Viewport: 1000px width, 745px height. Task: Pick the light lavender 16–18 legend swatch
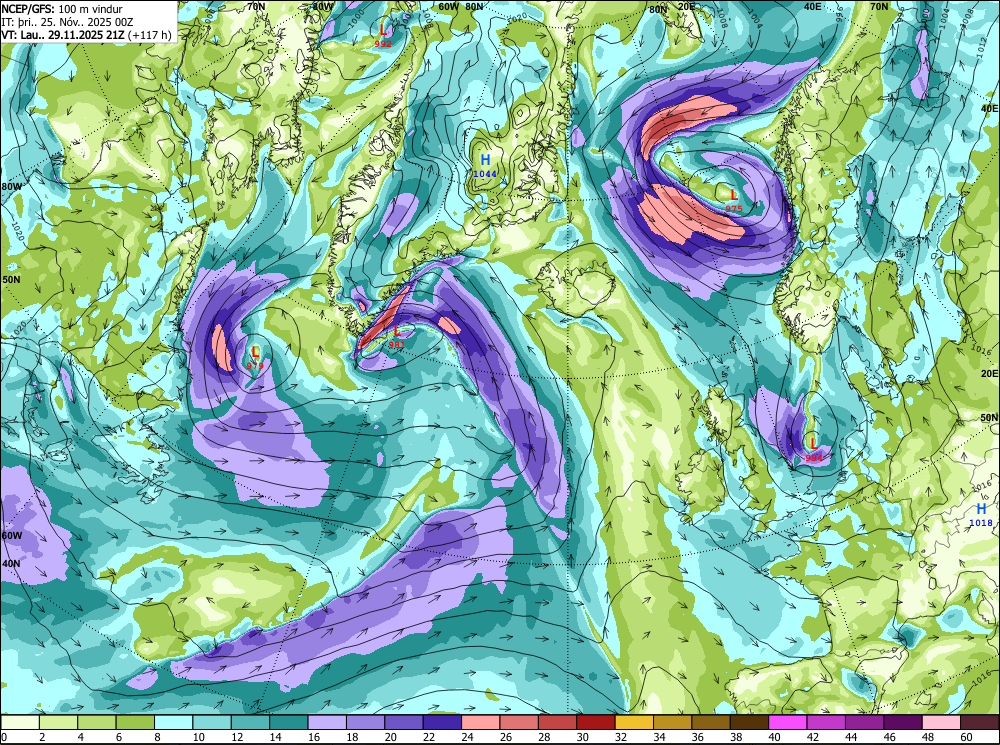click(327, 722)
